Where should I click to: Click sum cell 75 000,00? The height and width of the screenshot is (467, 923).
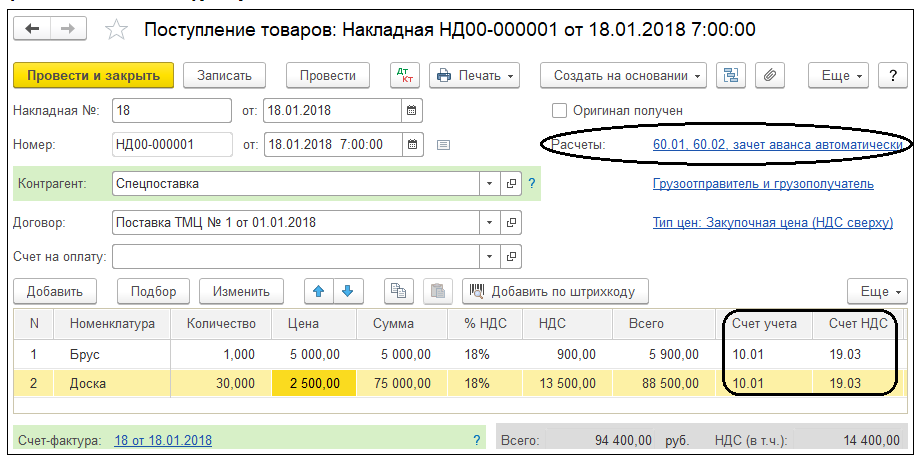402,383
